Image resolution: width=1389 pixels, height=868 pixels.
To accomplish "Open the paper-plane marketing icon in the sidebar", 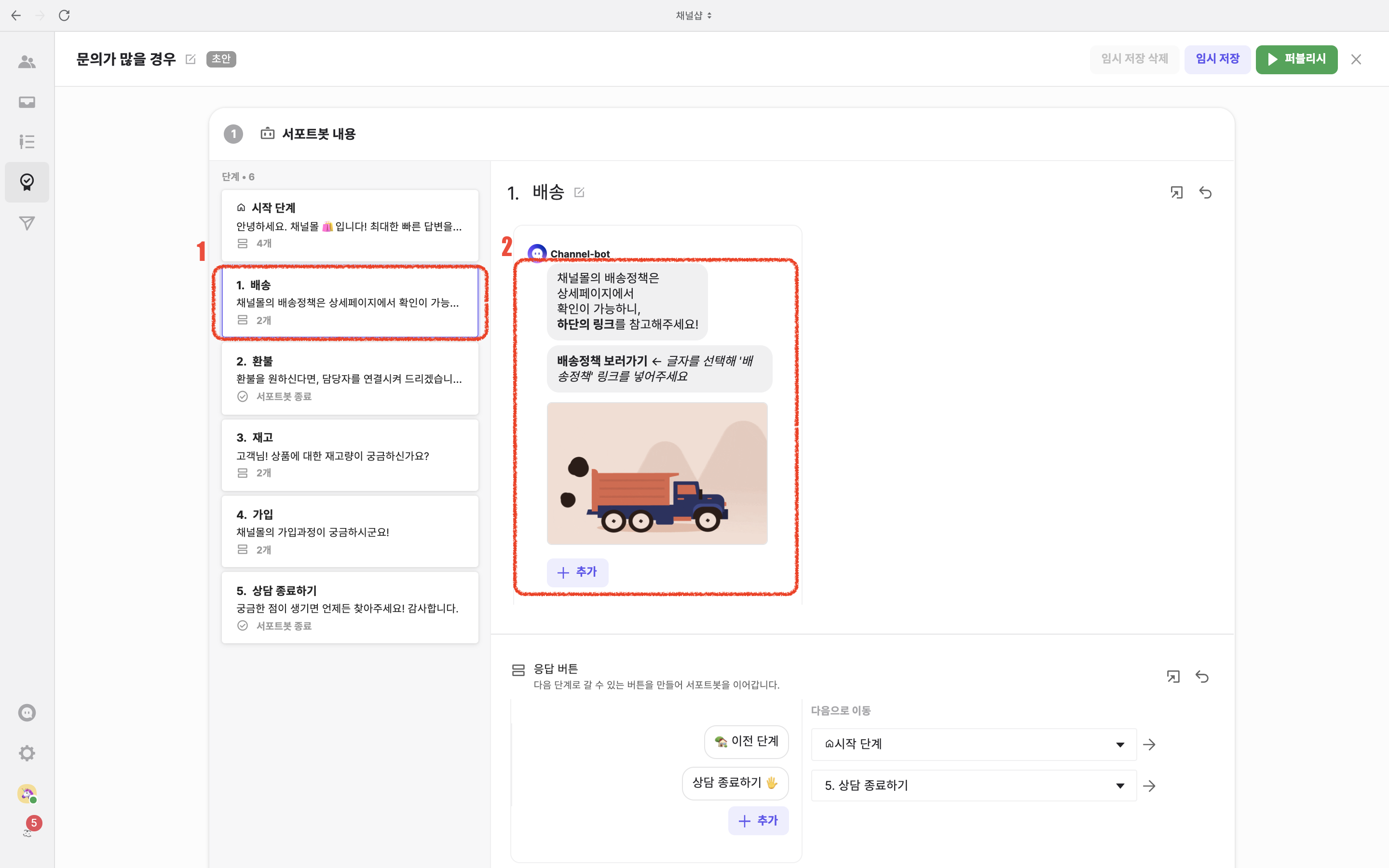I will (x=27, y=223).
